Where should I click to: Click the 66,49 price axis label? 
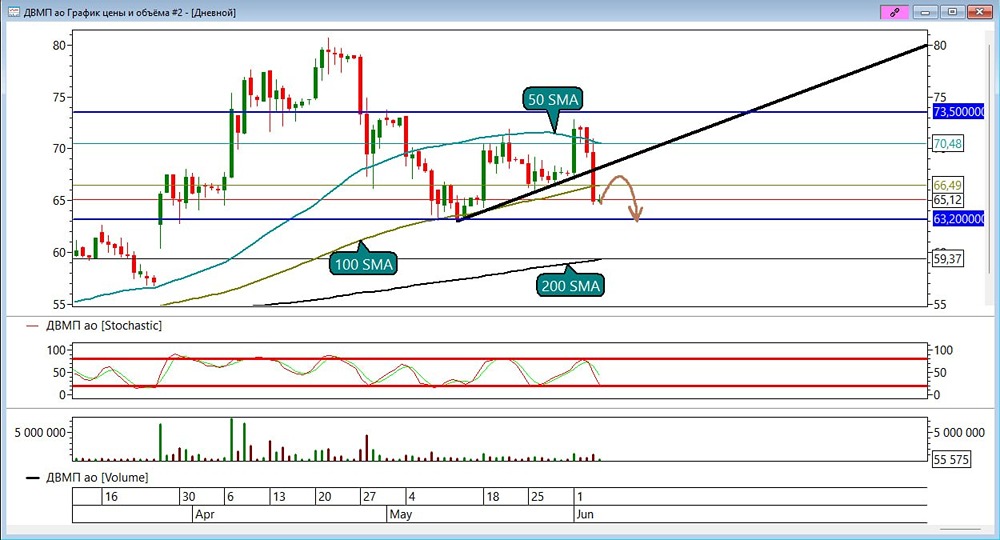(947, 185)
